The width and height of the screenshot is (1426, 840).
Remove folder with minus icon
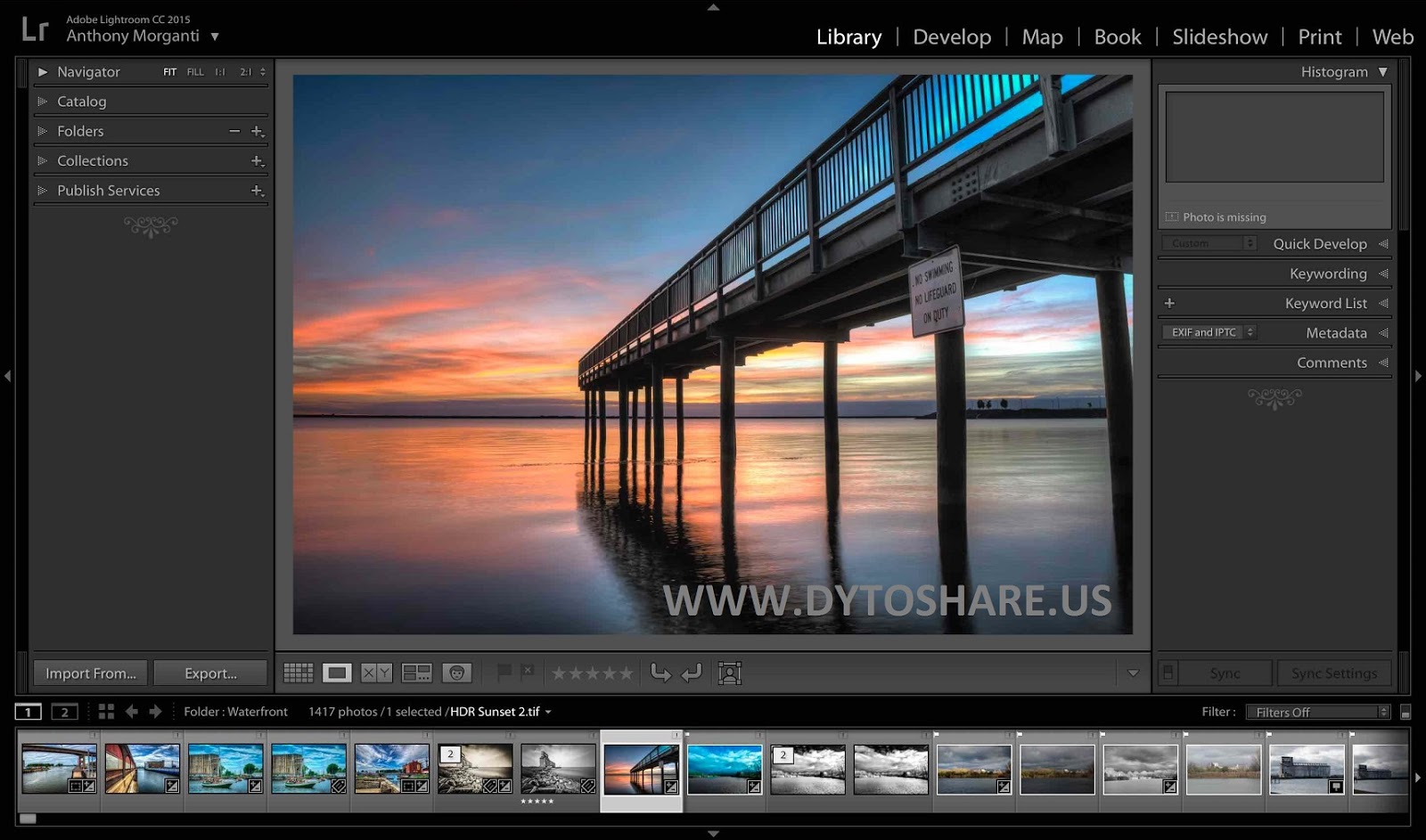(234, 131)
